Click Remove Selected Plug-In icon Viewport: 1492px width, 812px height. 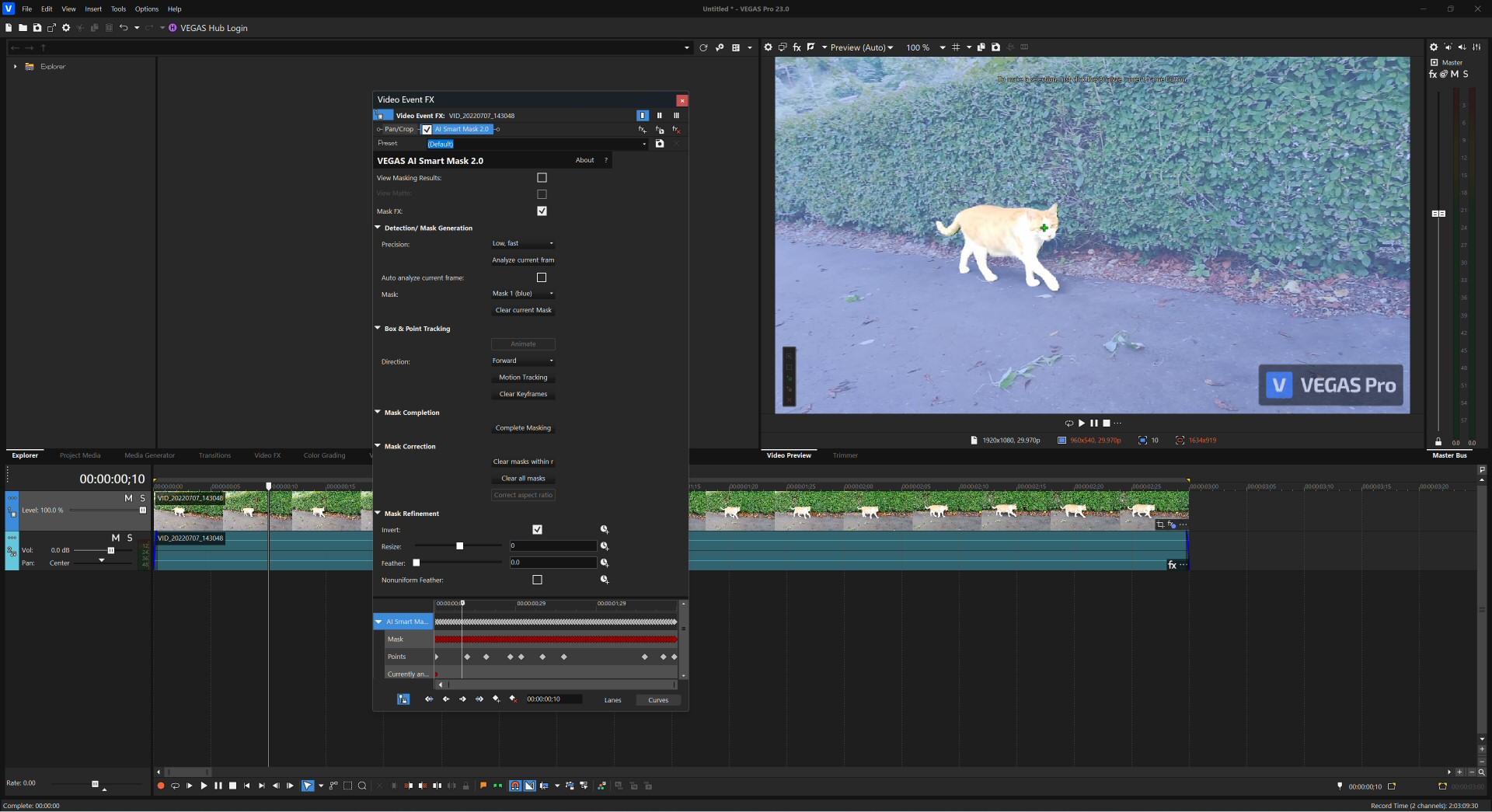(676, 130)
